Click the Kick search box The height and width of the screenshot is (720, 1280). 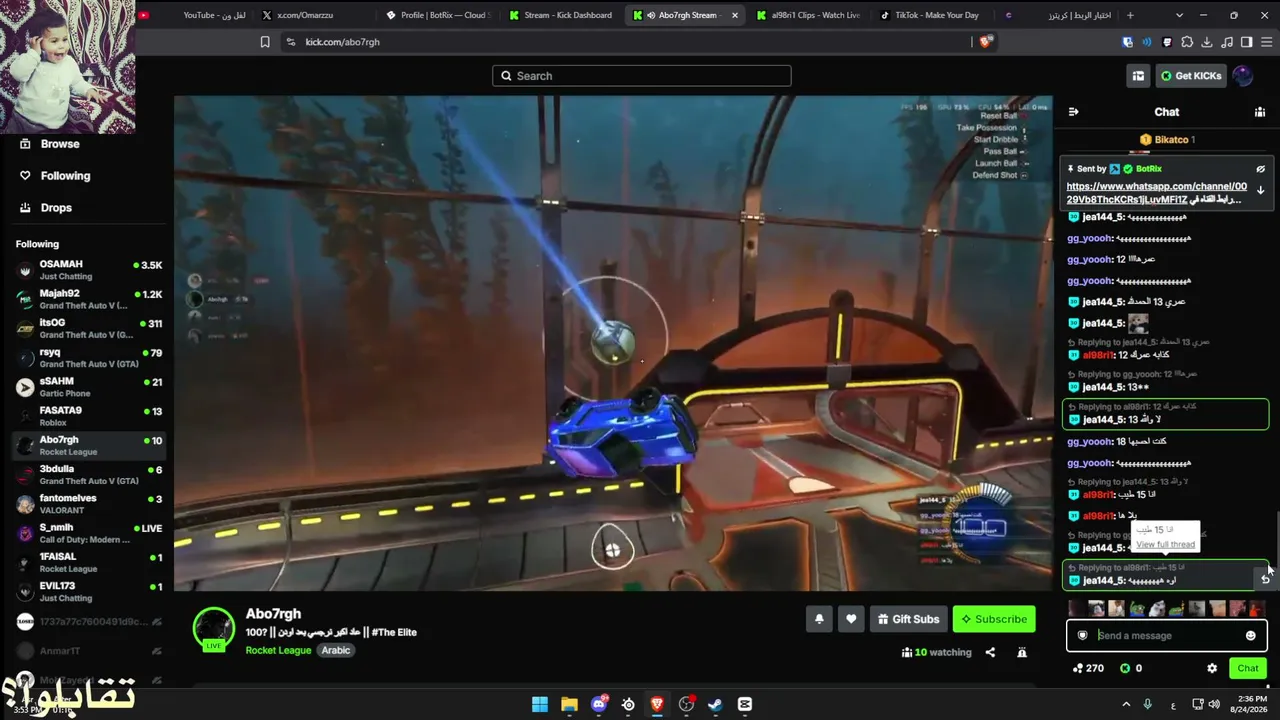(x=641, y=76)
